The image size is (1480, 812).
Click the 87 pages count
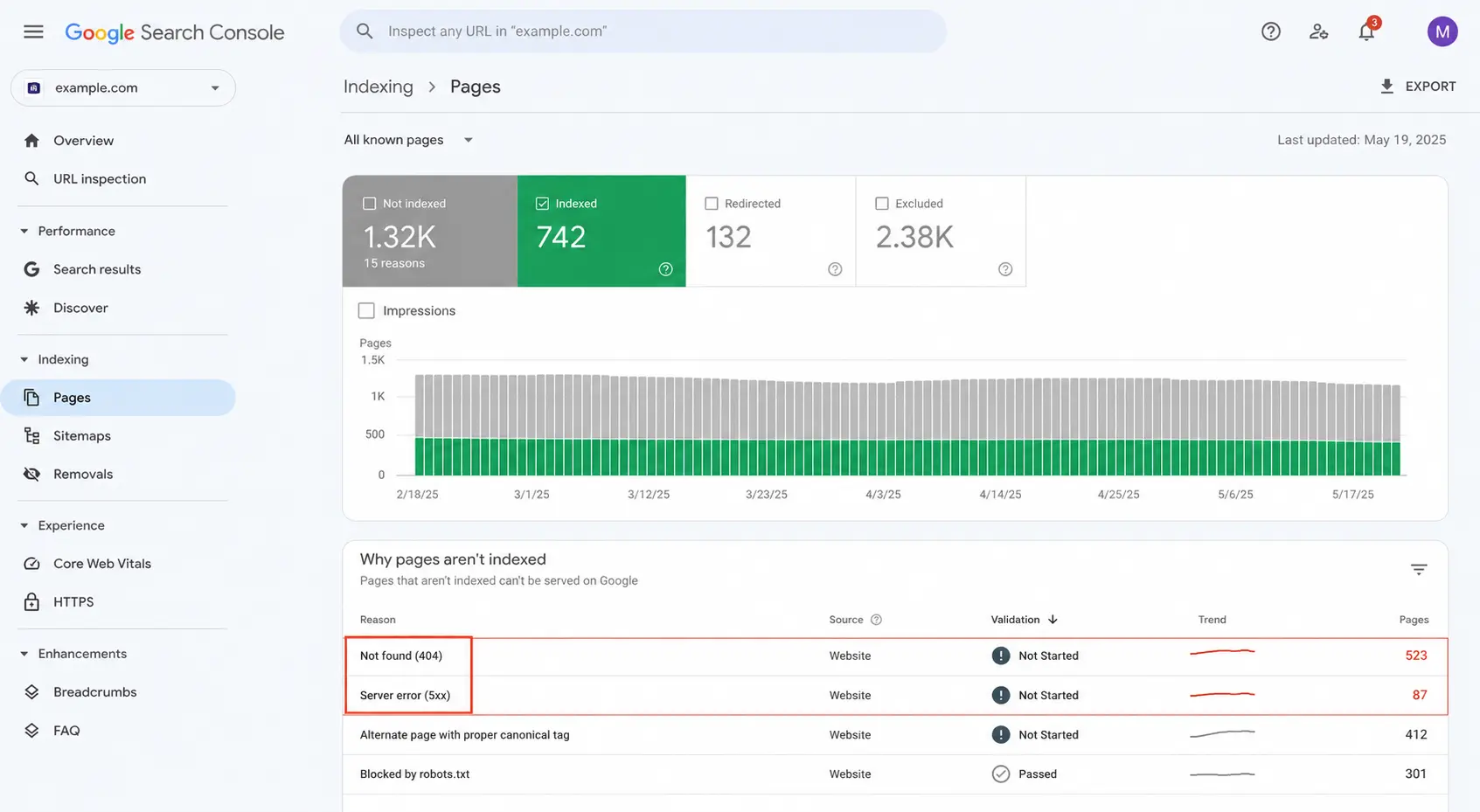click(x=1420, y=695)
